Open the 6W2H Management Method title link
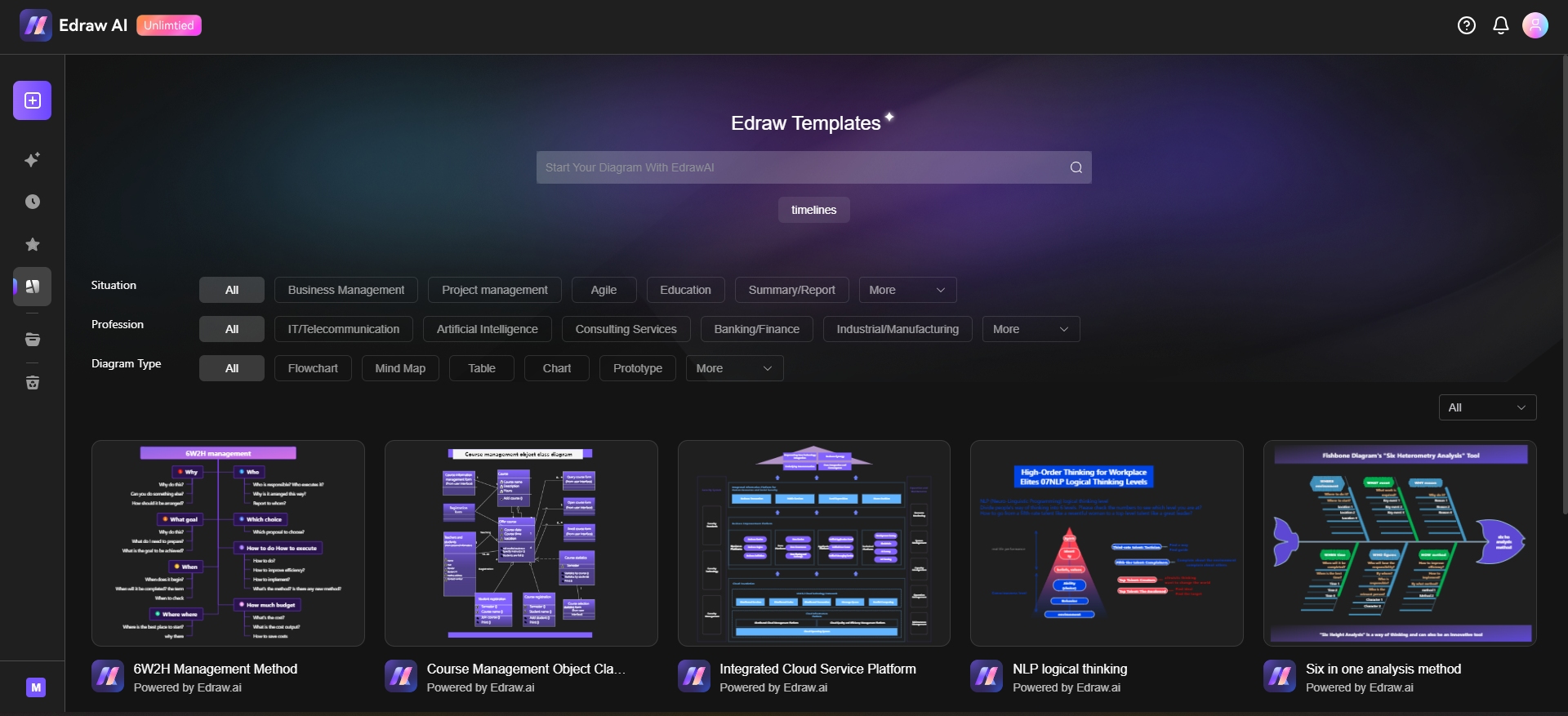The height and width of the screenshot is (716, 1568). click(x=216, y=669)
